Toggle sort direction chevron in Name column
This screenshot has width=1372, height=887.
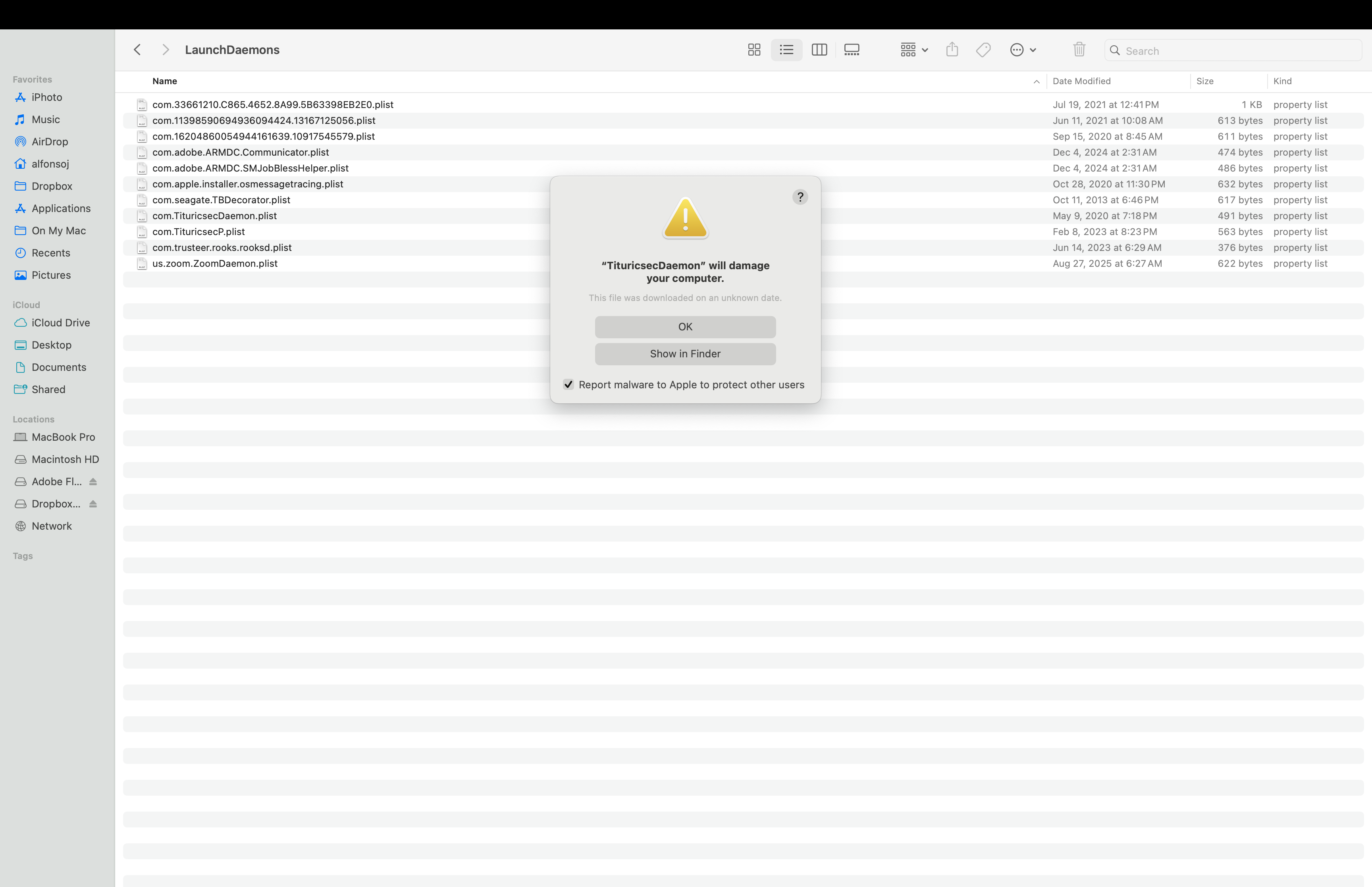point(1036,82)
